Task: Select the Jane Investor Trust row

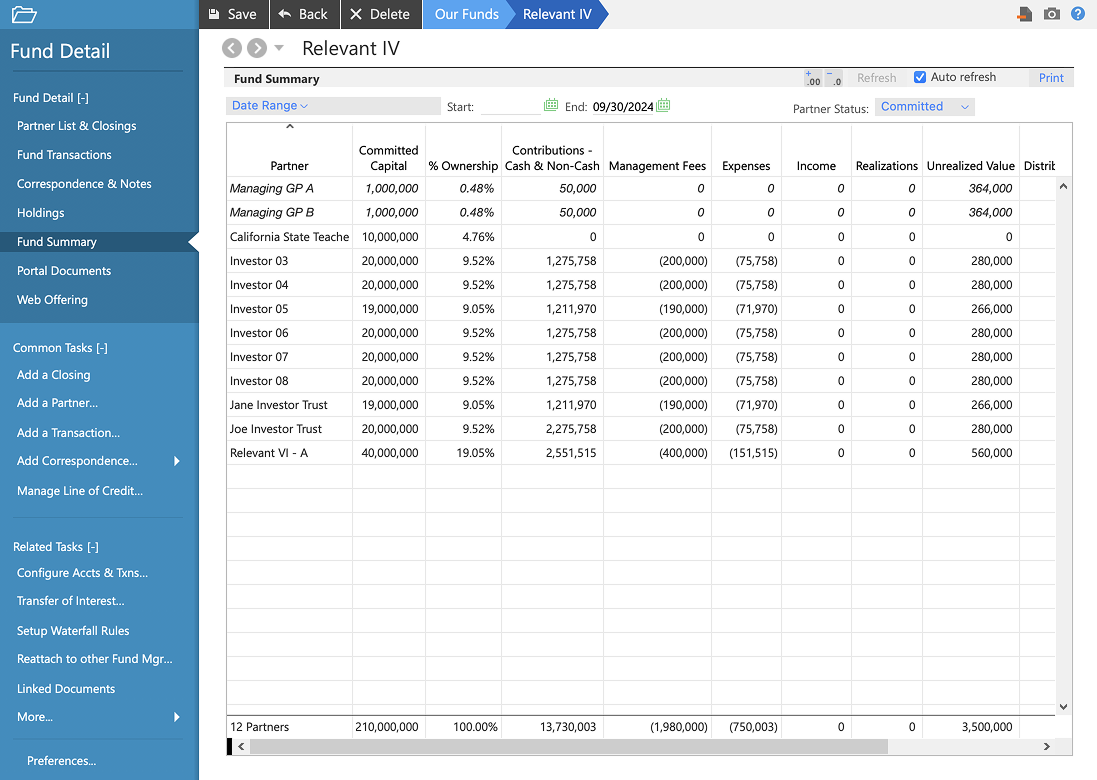Action: click(641, 404)
